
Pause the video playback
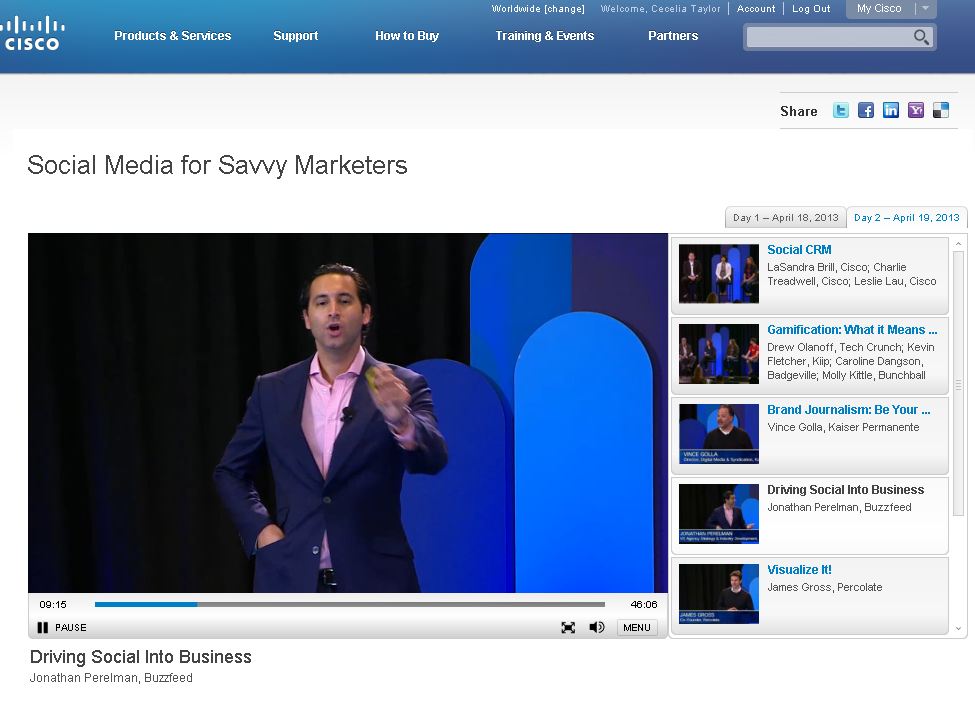pos(62,627)
